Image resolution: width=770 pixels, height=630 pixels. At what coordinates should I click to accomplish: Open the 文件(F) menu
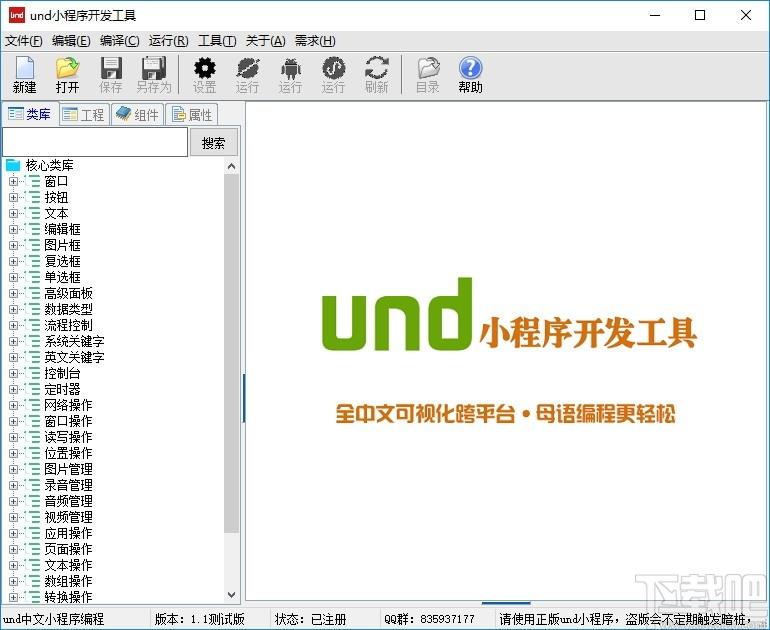[x=24, y=41]
